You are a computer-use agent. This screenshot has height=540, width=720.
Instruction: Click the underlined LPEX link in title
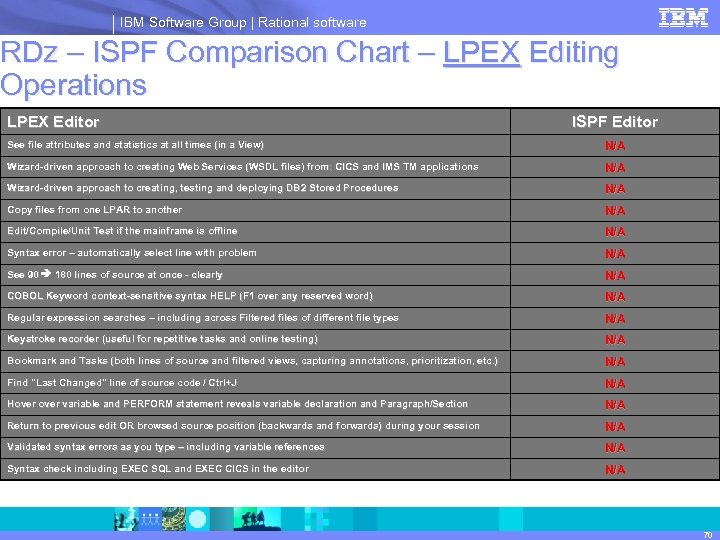[482, 52]
